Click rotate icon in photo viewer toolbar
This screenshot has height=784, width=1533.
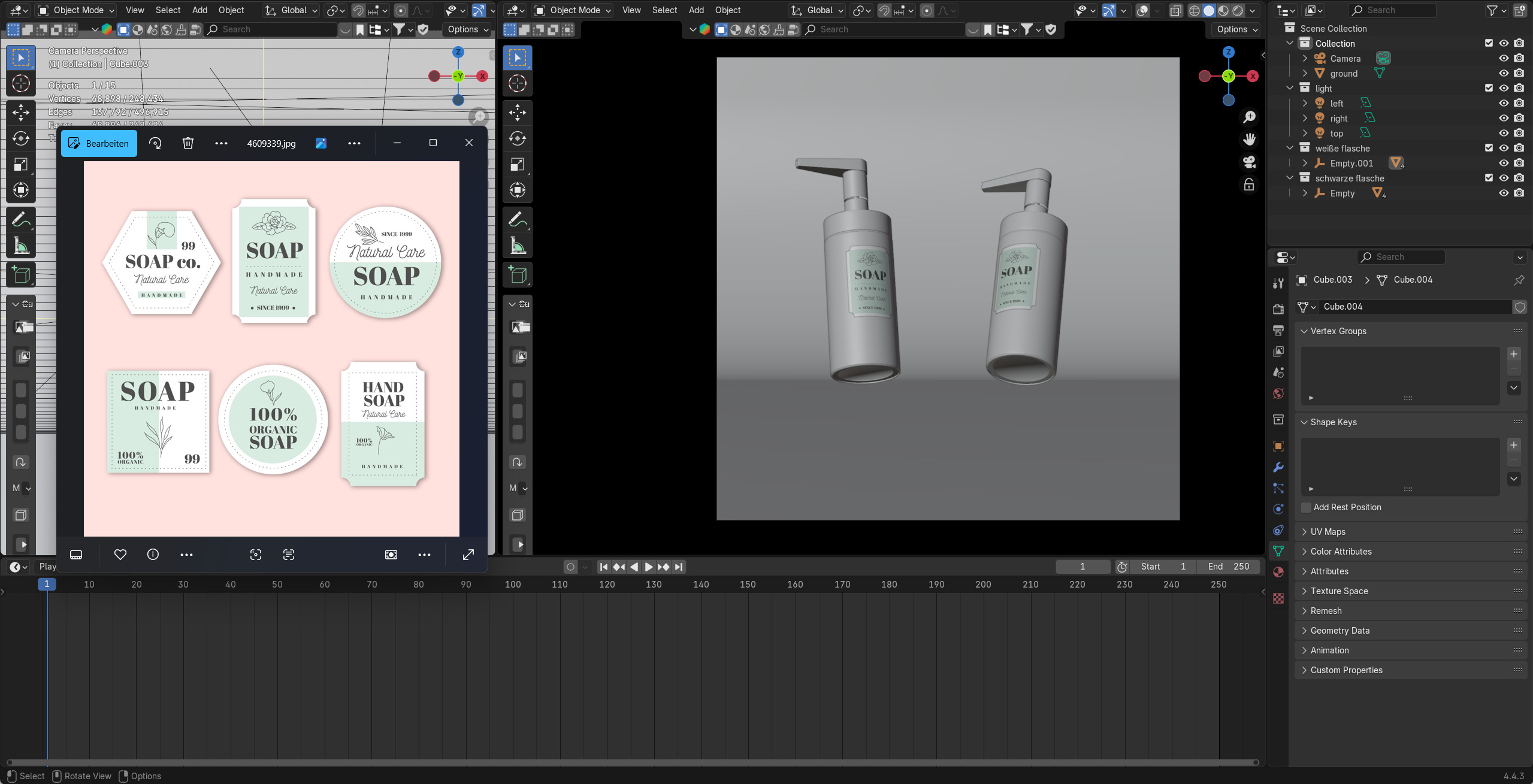[155, 143]
